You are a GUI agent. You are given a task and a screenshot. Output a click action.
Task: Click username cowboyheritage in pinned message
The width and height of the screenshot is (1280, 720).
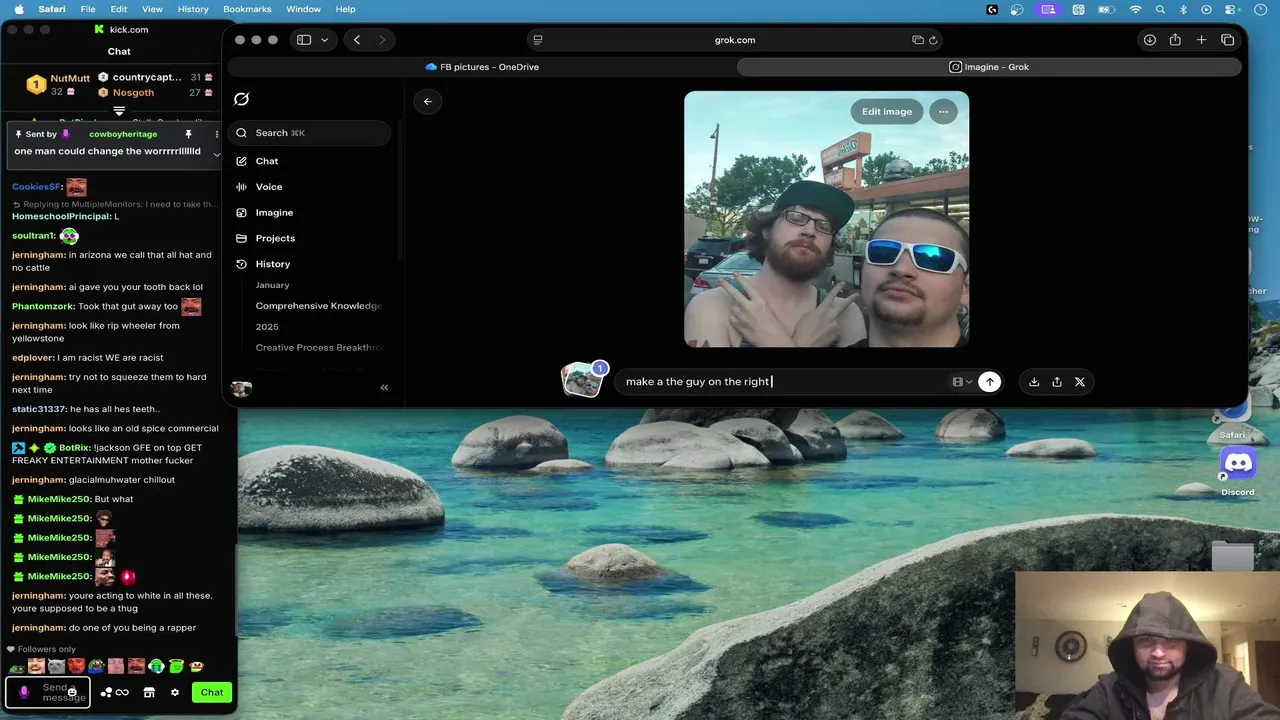[123, 134]
